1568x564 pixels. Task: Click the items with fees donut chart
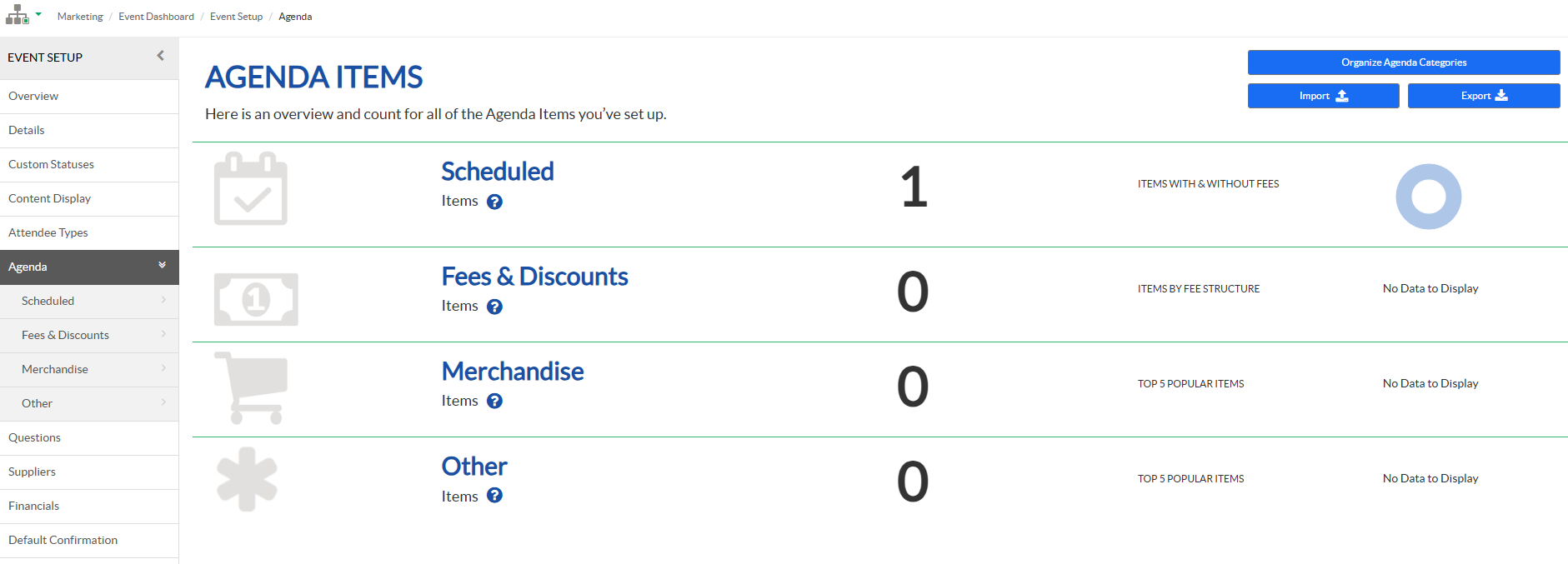tap(1428, 197)
